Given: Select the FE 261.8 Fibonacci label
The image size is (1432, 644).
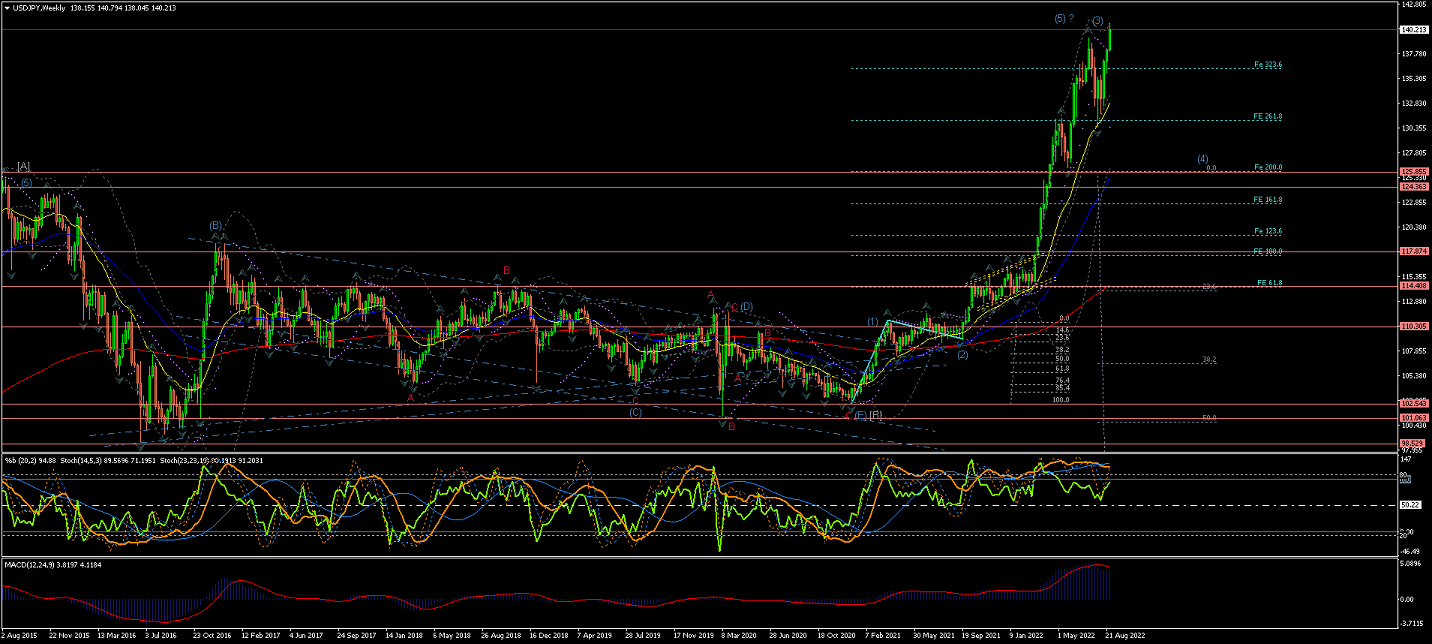Looking at the screenshot, I should tap(1268, 117).
